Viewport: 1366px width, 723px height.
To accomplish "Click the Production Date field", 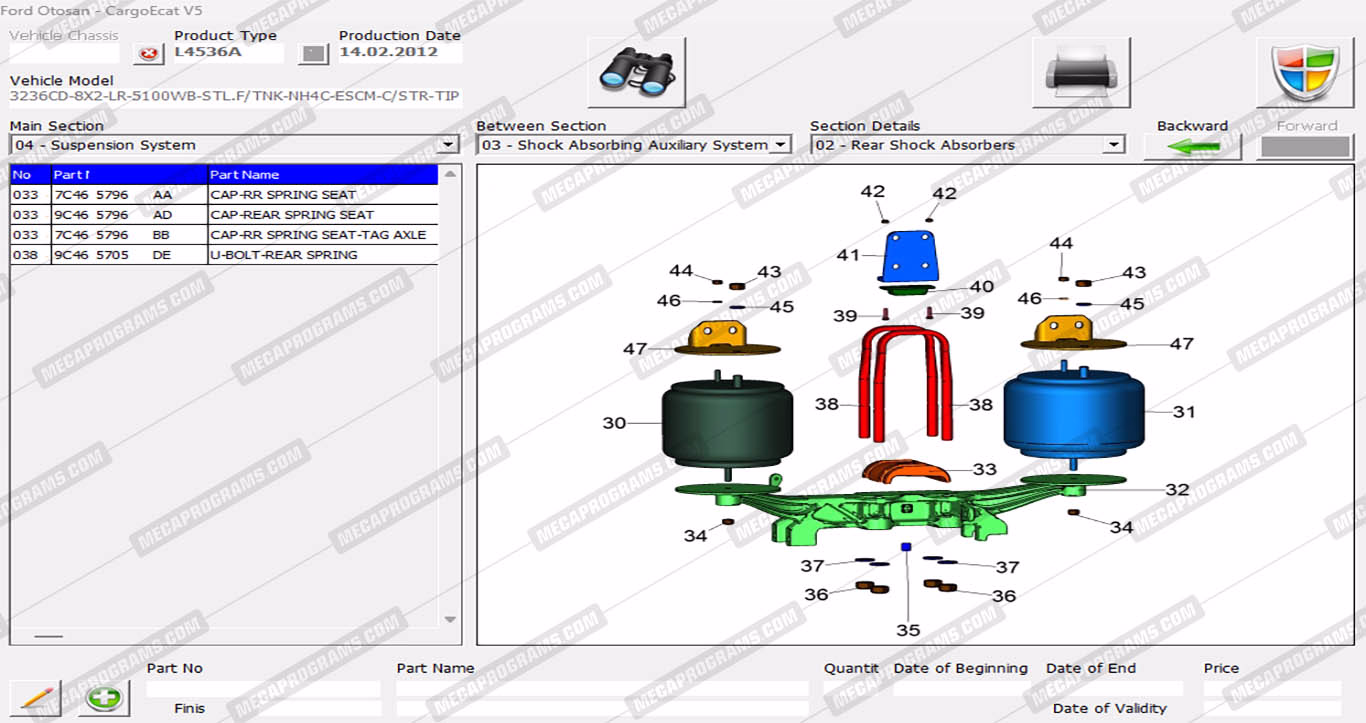I will [x=399, y=53].
